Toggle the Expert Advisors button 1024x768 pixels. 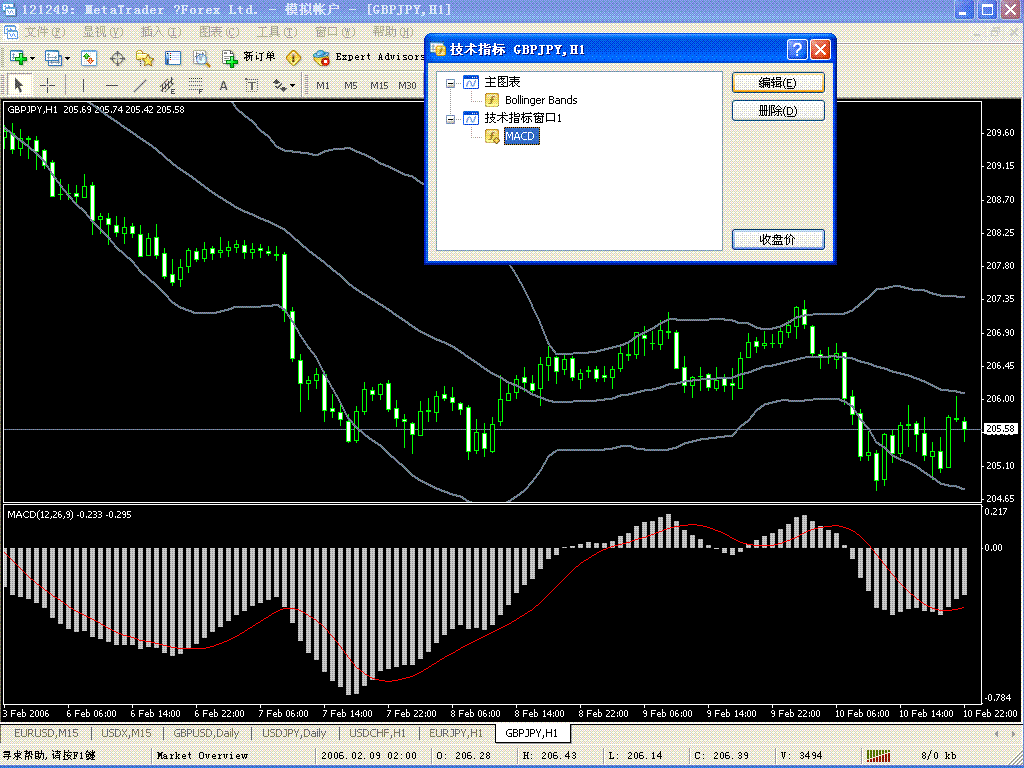(x=368, y=57)
